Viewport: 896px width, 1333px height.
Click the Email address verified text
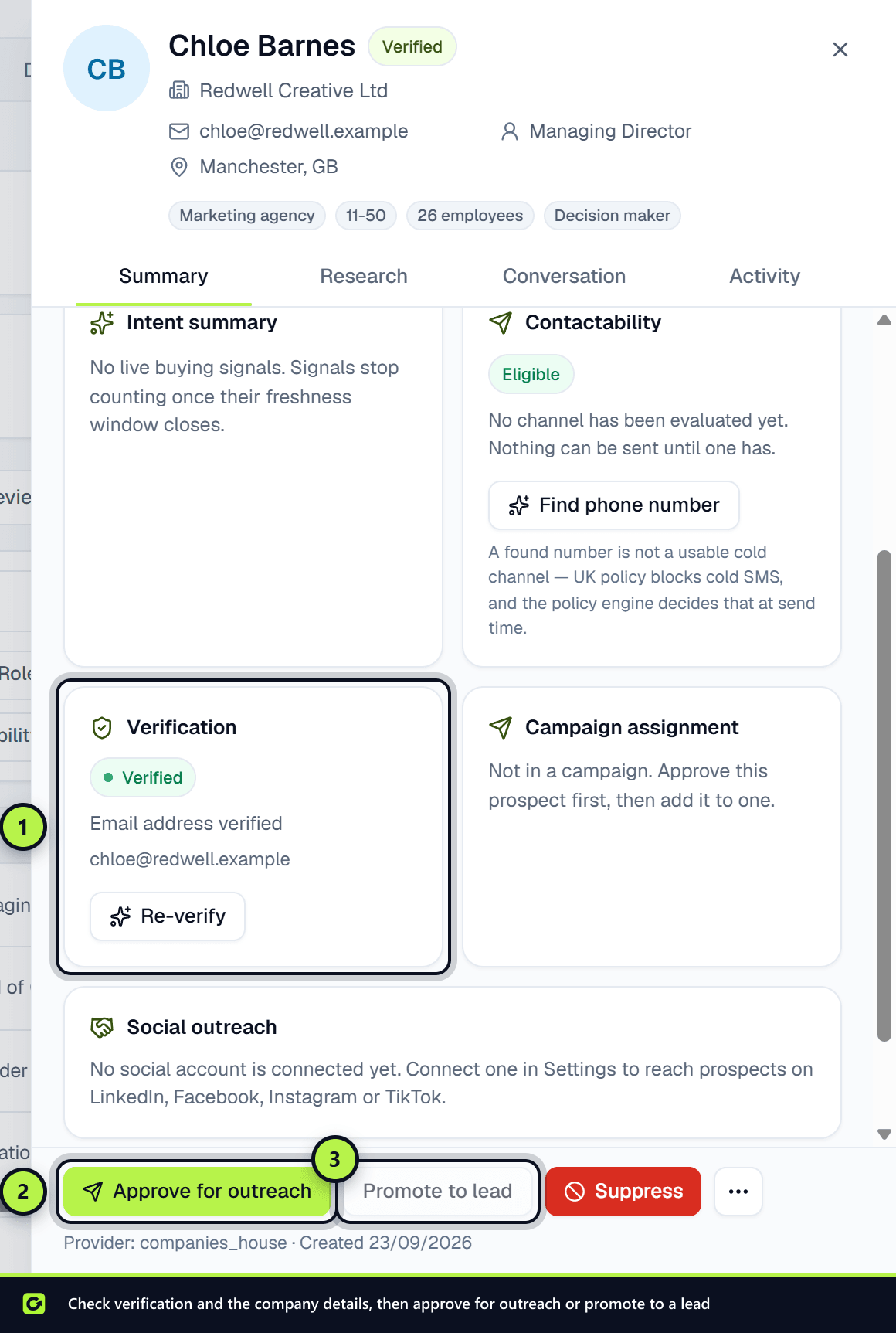pos(186,824)
